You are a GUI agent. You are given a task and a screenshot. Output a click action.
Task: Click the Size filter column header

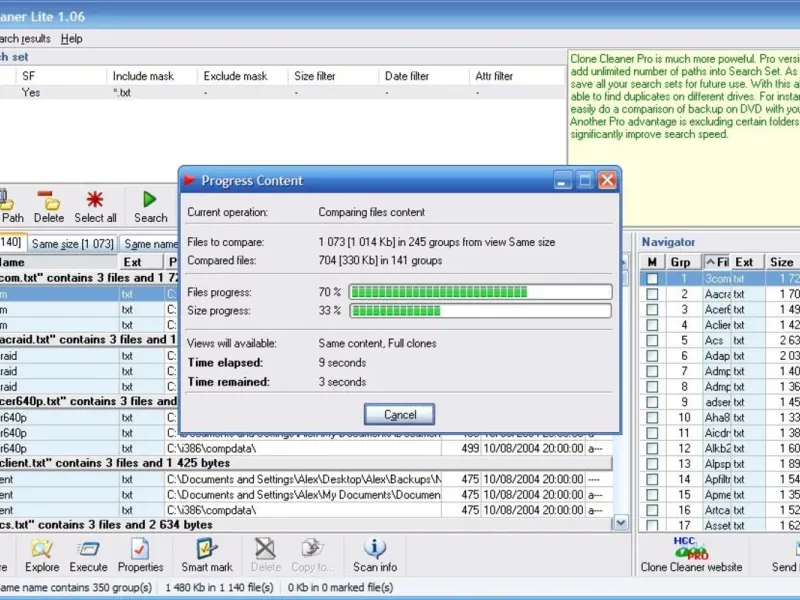click(333, 76)
